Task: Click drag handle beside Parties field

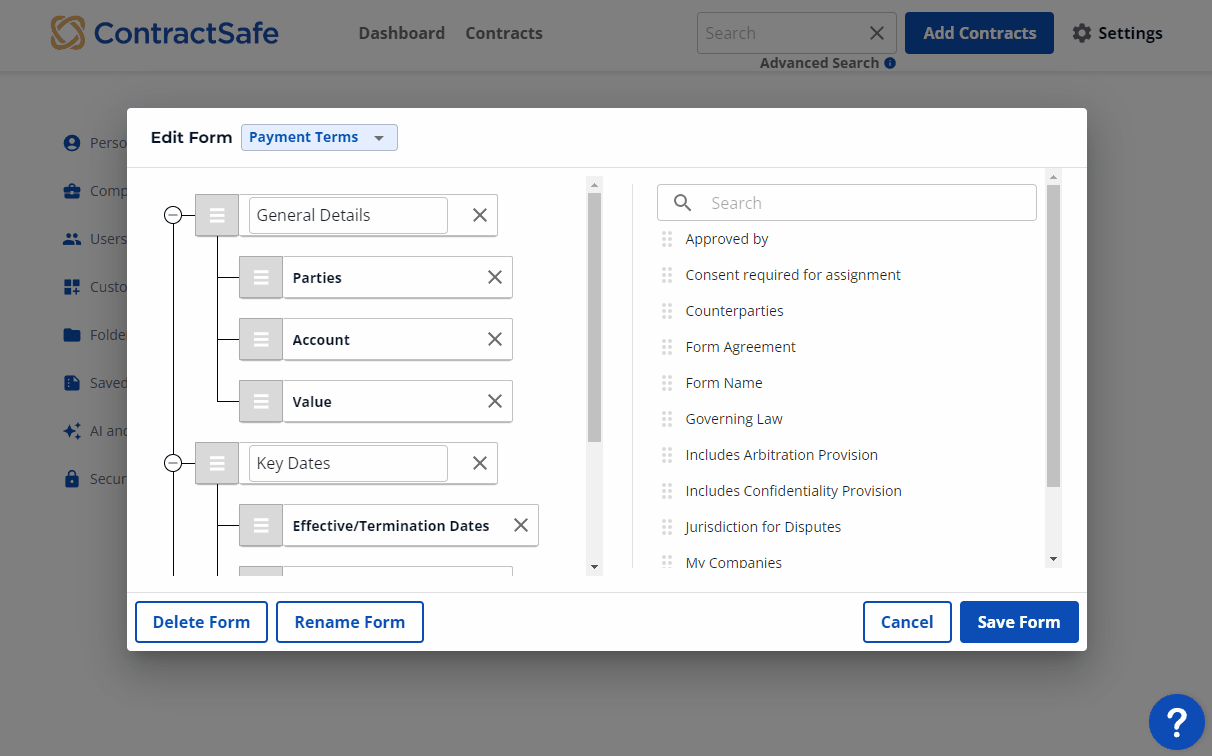Action: coord(261,277)
